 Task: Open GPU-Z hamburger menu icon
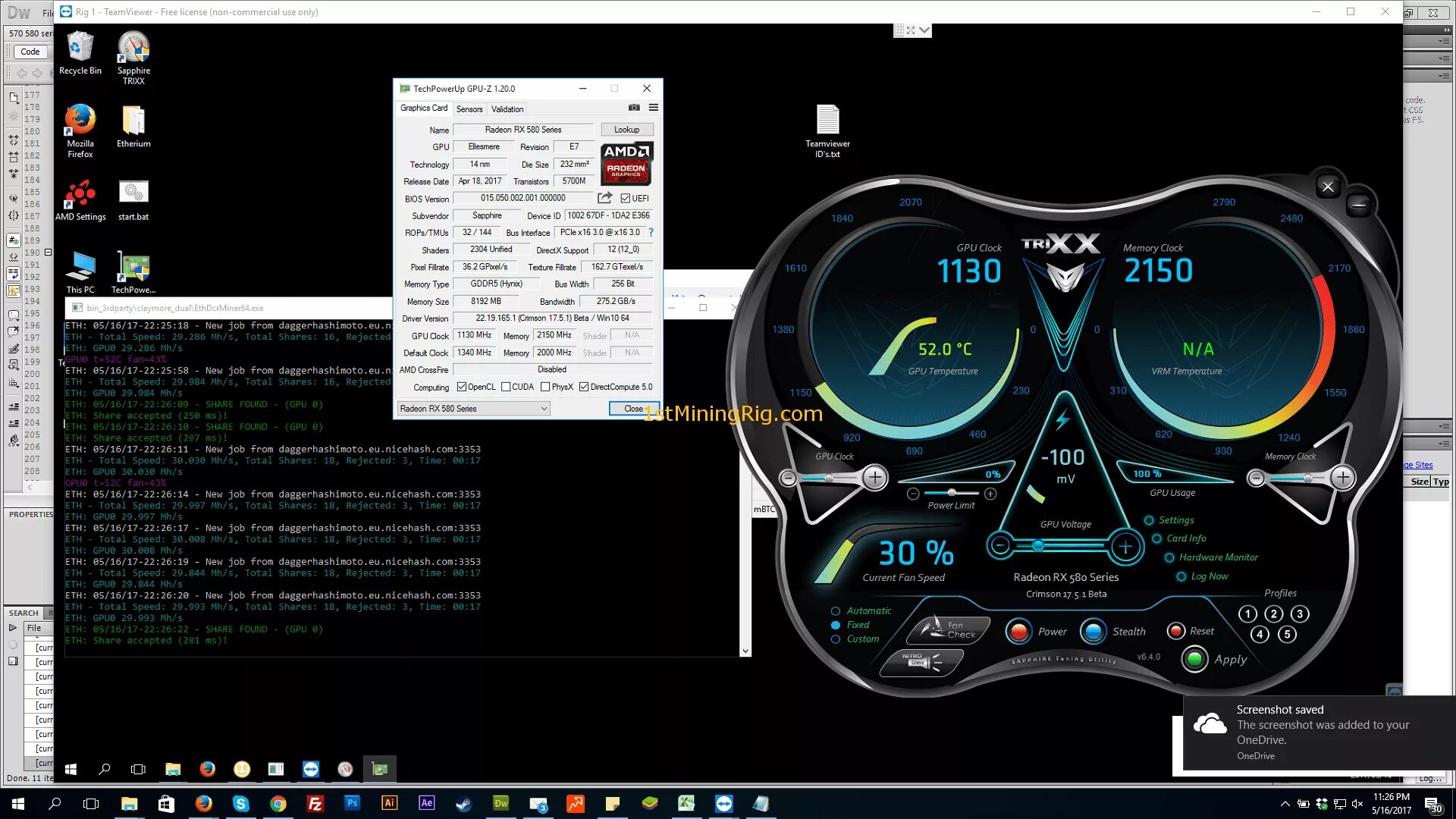tap(654, 108)
